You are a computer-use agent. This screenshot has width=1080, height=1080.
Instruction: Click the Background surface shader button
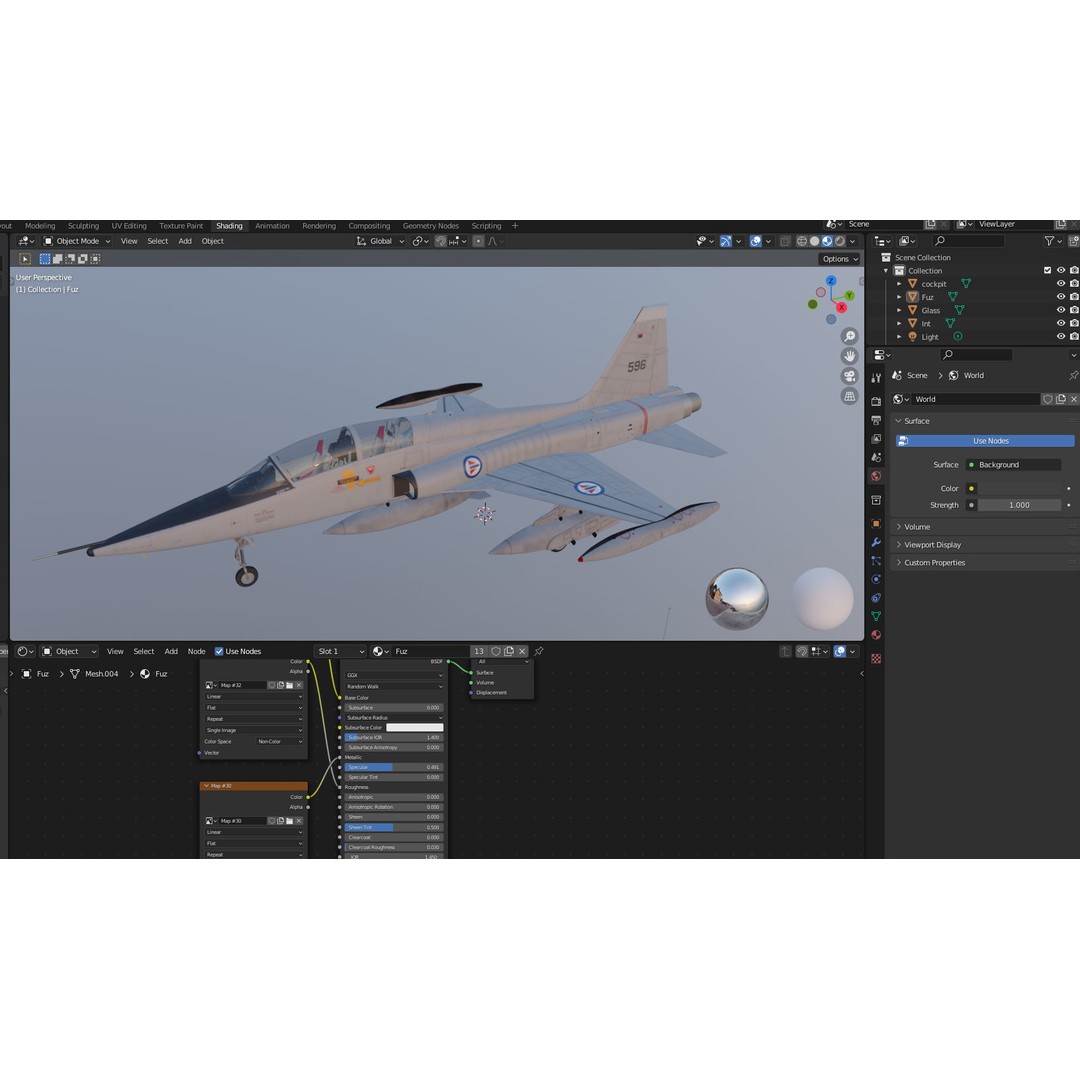point(1013,465)
